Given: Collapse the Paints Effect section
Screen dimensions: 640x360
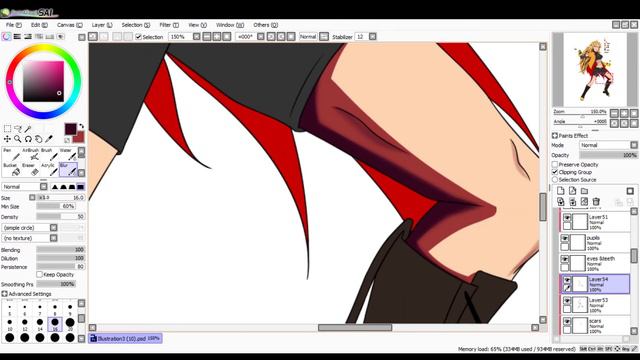Looking at the screenshot, I should tap(555, 136).
